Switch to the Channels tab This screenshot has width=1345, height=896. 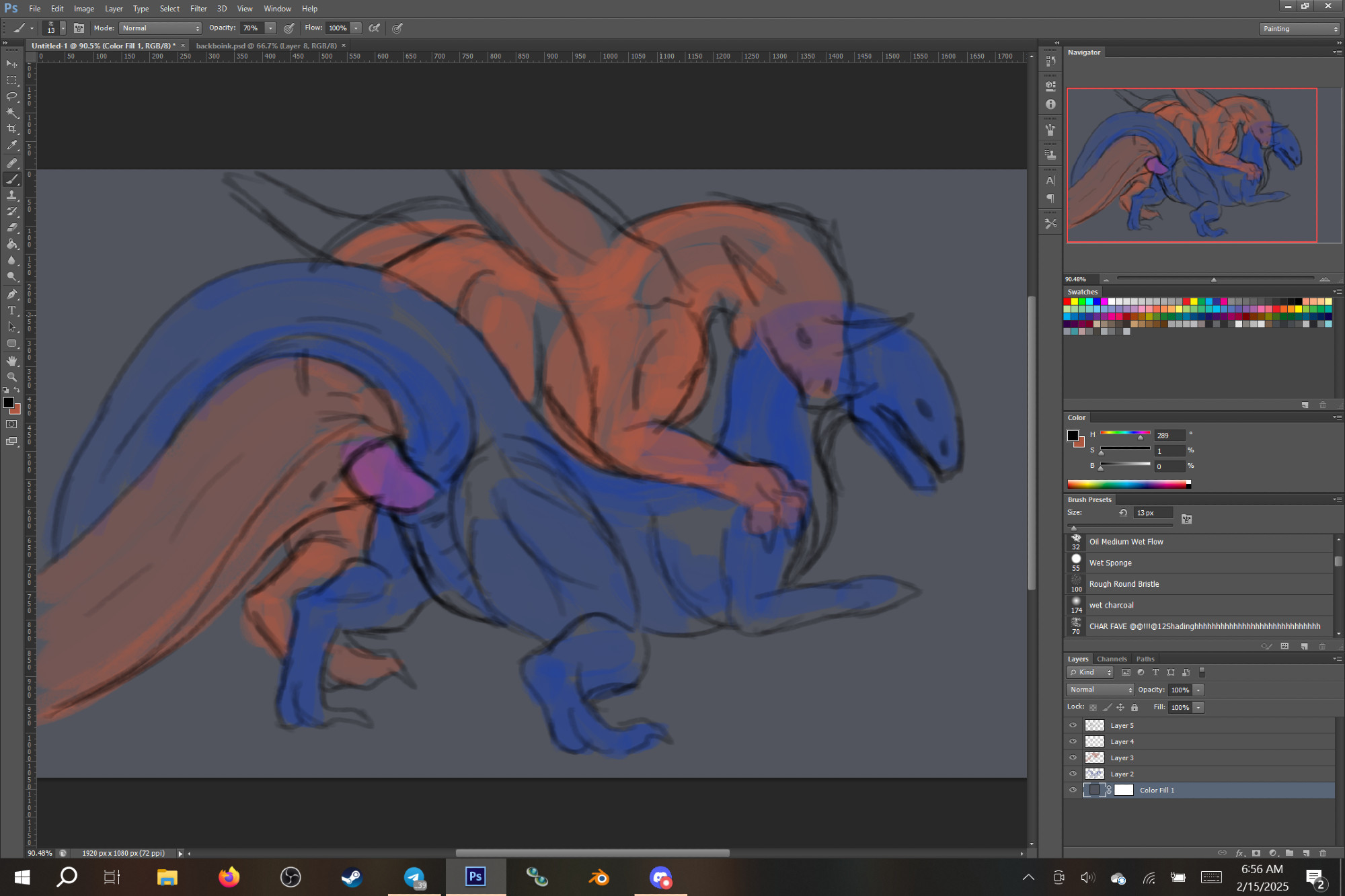(x=1112, y=659)
